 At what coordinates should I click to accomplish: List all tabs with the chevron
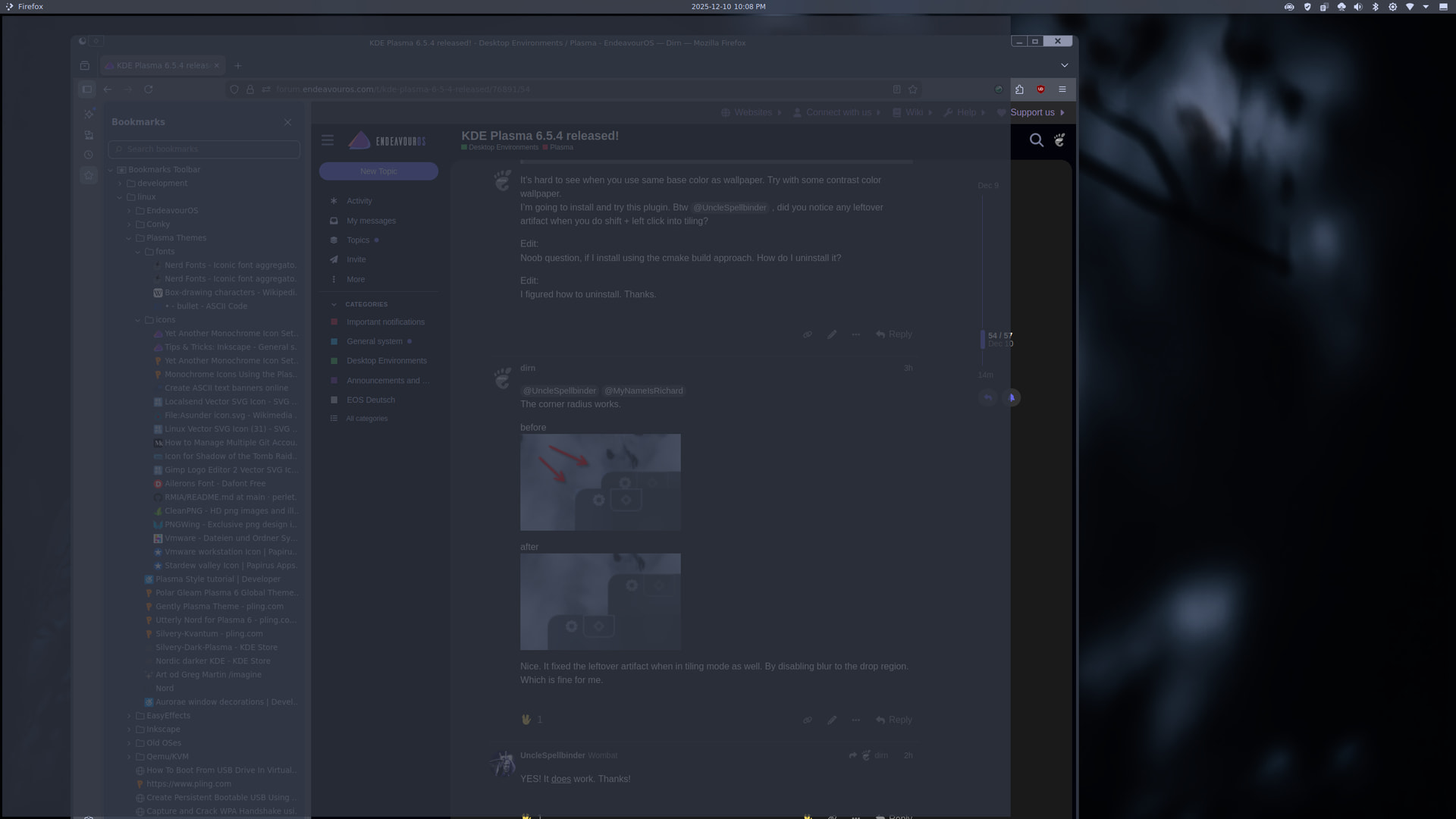click(x=1064, y=66)
